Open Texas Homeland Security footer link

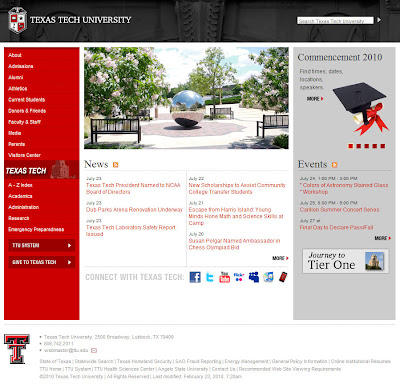144,361
